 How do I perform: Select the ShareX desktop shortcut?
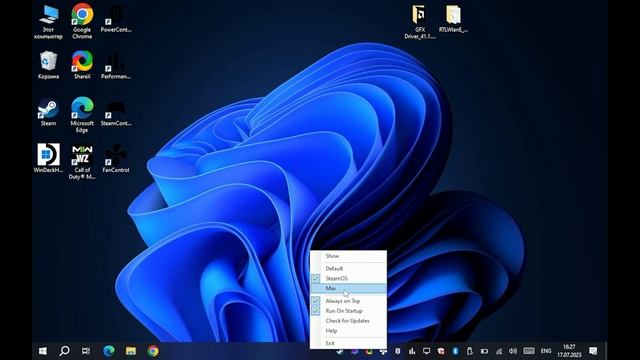pyautogui.click(x=82, y=65)
